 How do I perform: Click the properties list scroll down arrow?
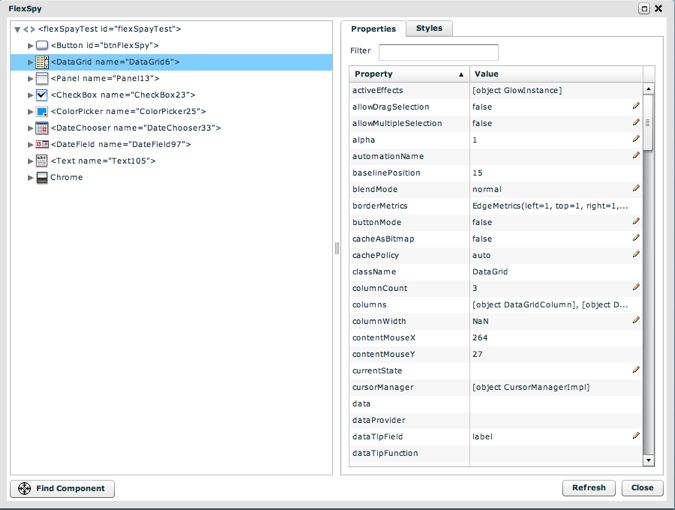(648, 460)
